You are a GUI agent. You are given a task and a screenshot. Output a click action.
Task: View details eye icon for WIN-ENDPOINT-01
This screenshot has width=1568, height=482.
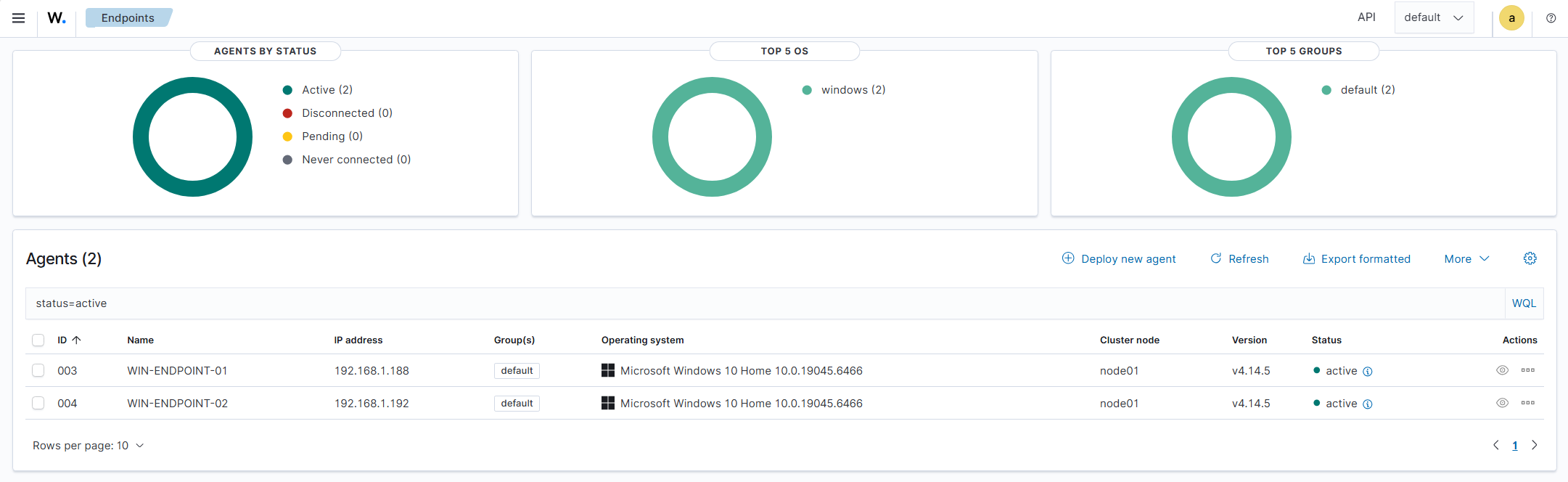tap(1502, 370)
